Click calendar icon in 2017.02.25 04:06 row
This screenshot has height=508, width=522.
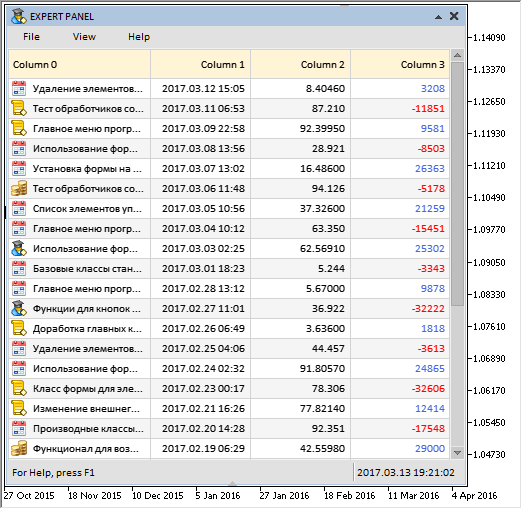tap(19, 348)
